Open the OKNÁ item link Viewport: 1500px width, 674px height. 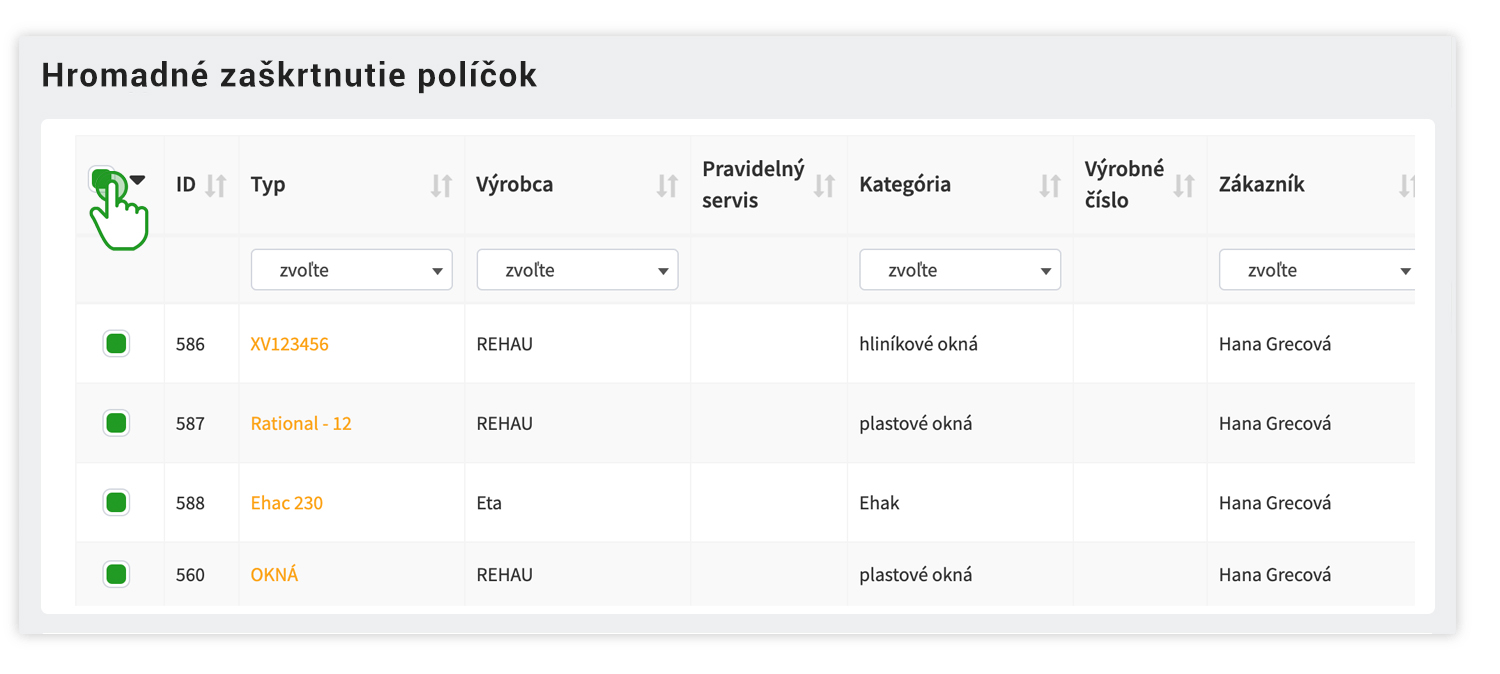coord(274,574)
